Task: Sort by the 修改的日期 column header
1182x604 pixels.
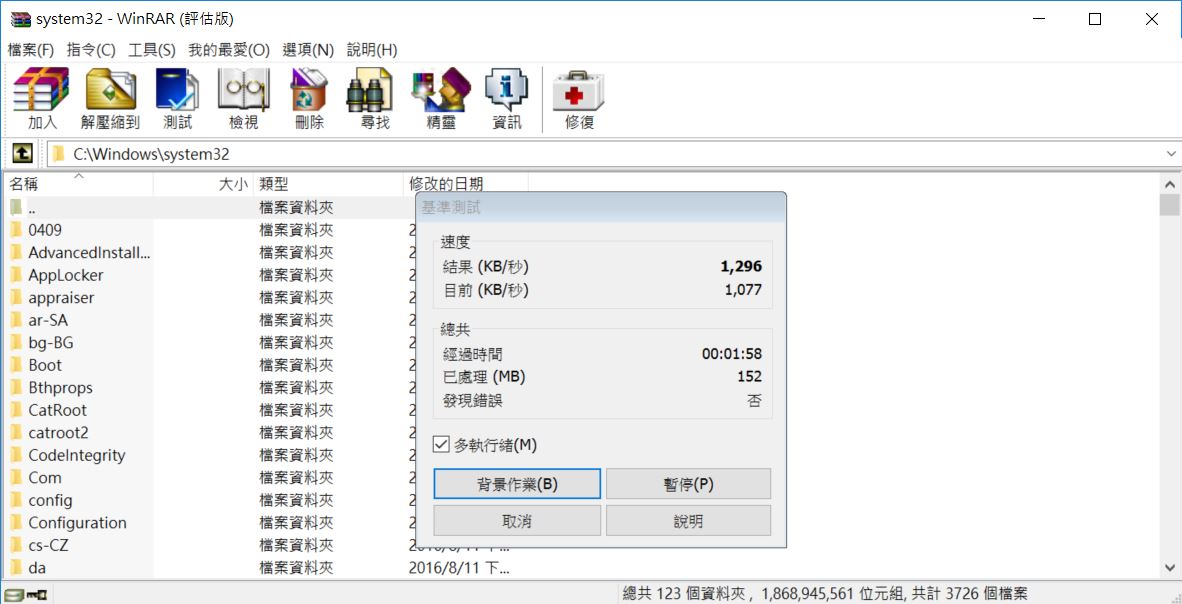Action: coord(465,184)
